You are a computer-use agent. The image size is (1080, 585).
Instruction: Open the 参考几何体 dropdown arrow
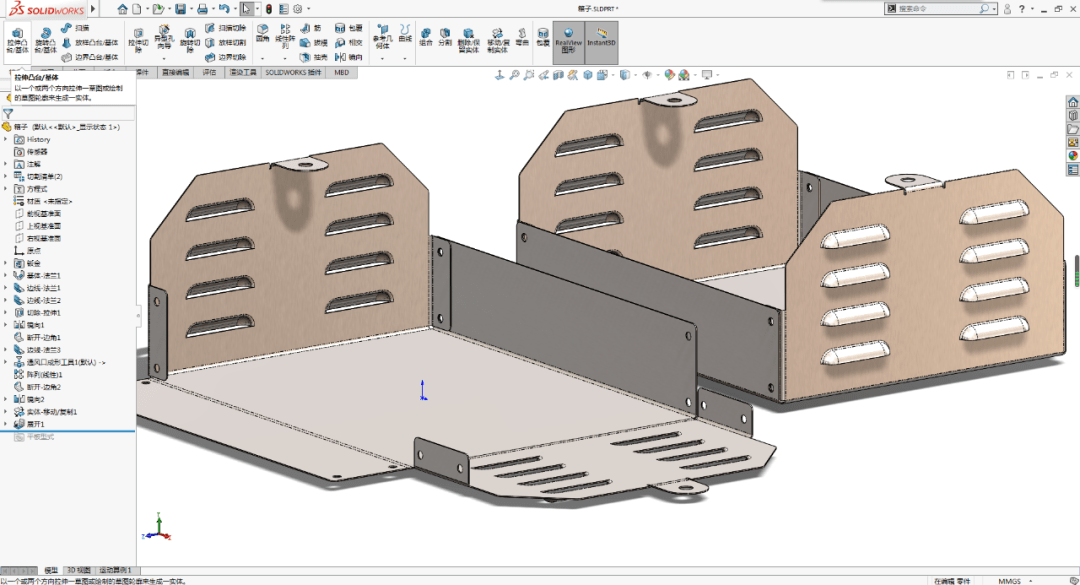point(381,57)
